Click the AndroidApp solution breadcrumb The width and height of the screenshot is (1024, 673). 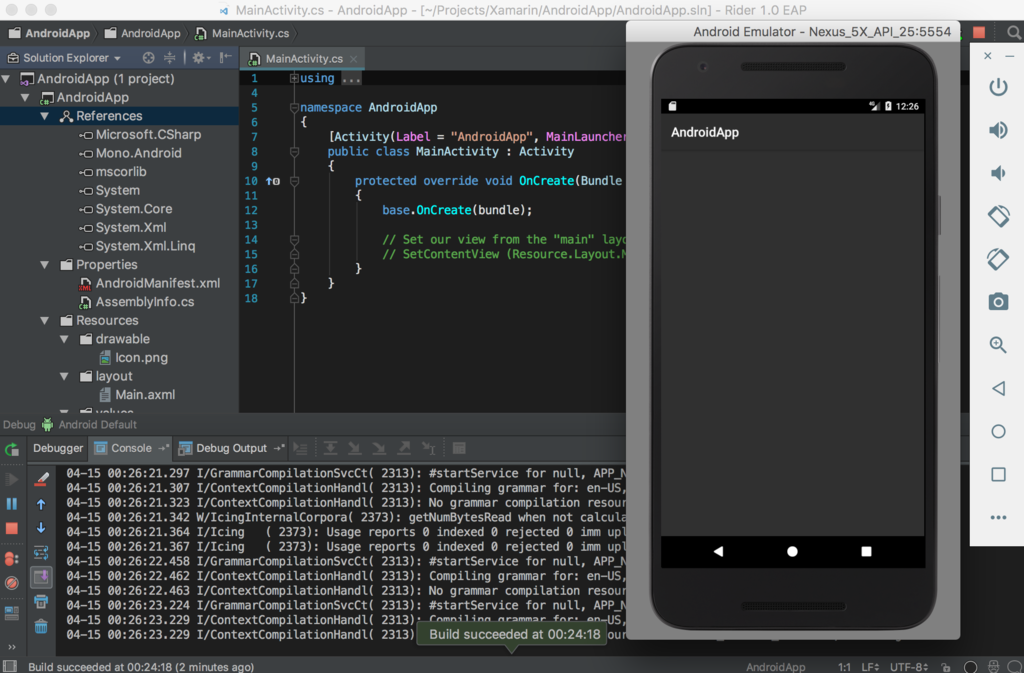[x=50, y=33]
